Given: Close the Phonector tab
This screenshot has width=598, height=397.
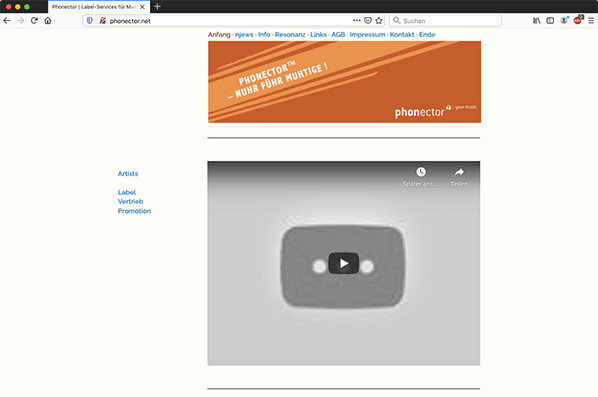Looking at the screenshot, I should click(x=142, y=7).
